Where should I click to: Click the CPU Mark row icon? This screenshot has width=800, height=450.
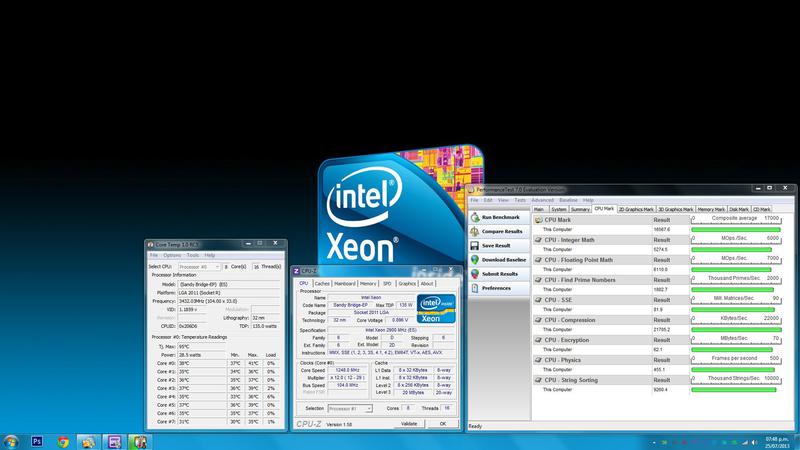[538, 220]
